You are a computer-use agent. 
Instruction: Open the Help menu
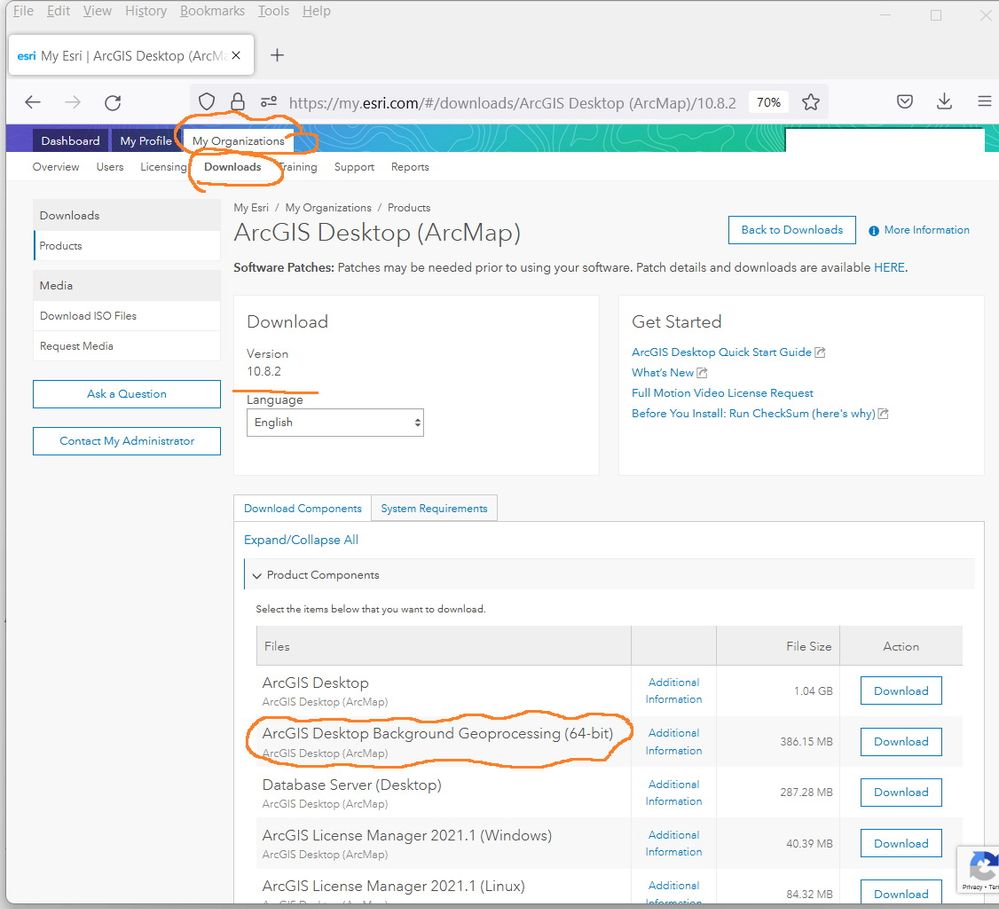(316, 11)
